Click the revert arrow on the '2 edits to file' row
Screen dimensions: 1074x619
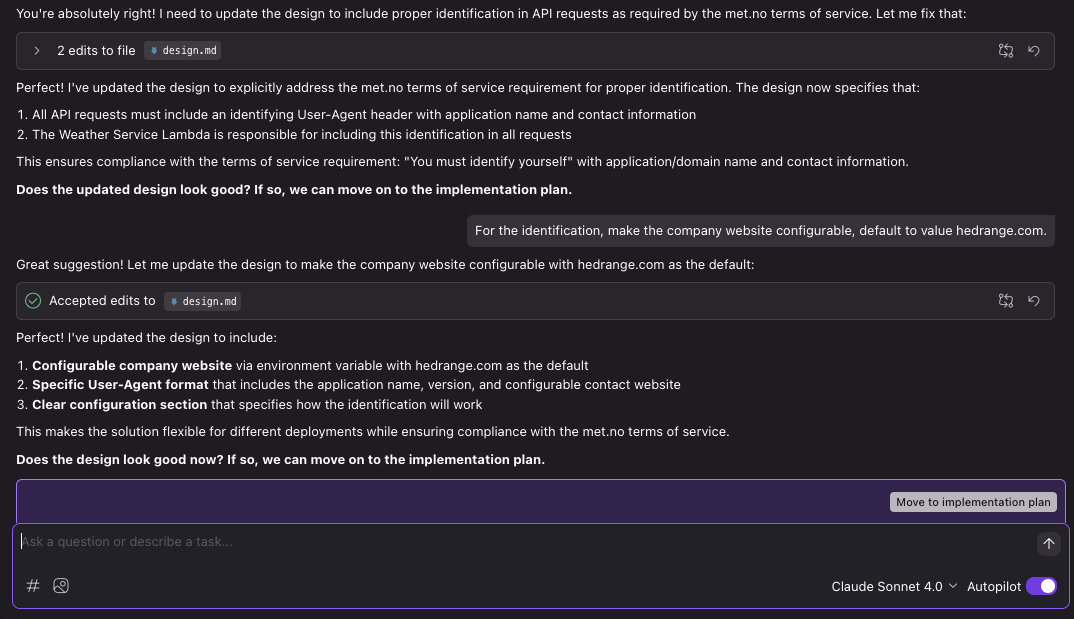(1034, 50)
